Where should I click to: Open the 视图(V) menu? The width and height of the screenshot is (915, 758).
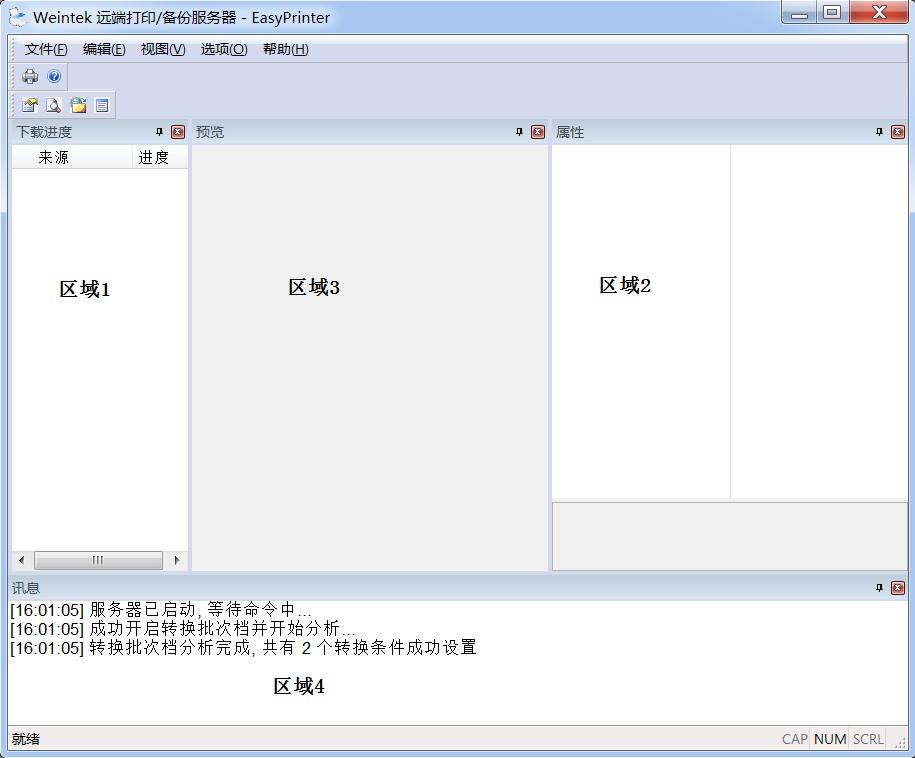coord(163,50)
